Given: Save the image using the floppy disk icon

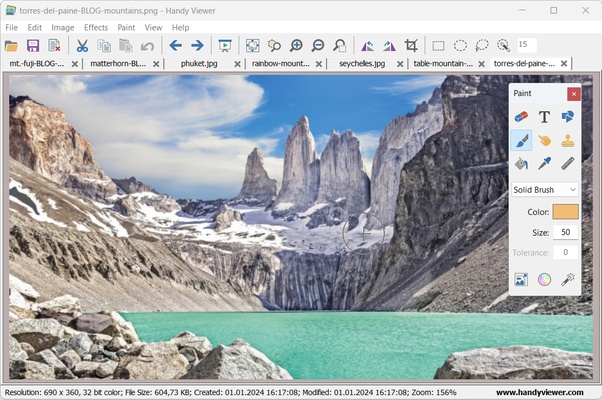Looking at the screenshot, I should 33,45.
